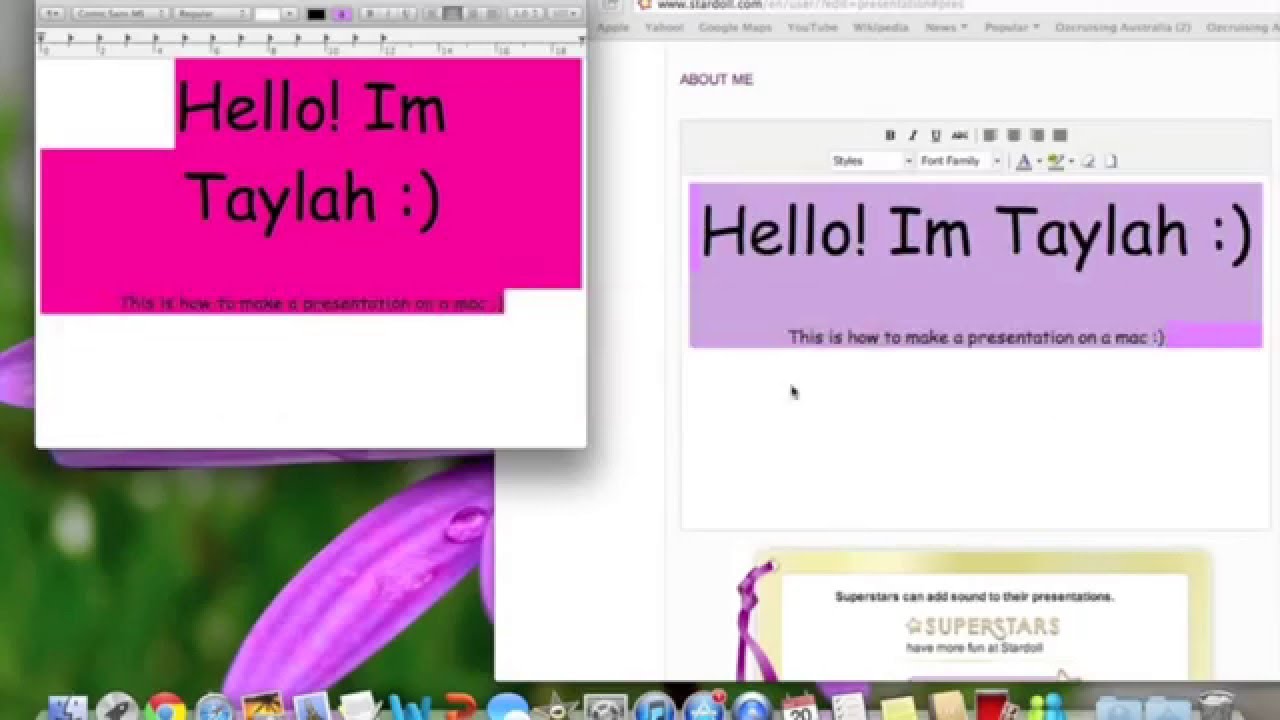Select the align center icon in the editor
1280x720 pixels.
[1012, 134]
